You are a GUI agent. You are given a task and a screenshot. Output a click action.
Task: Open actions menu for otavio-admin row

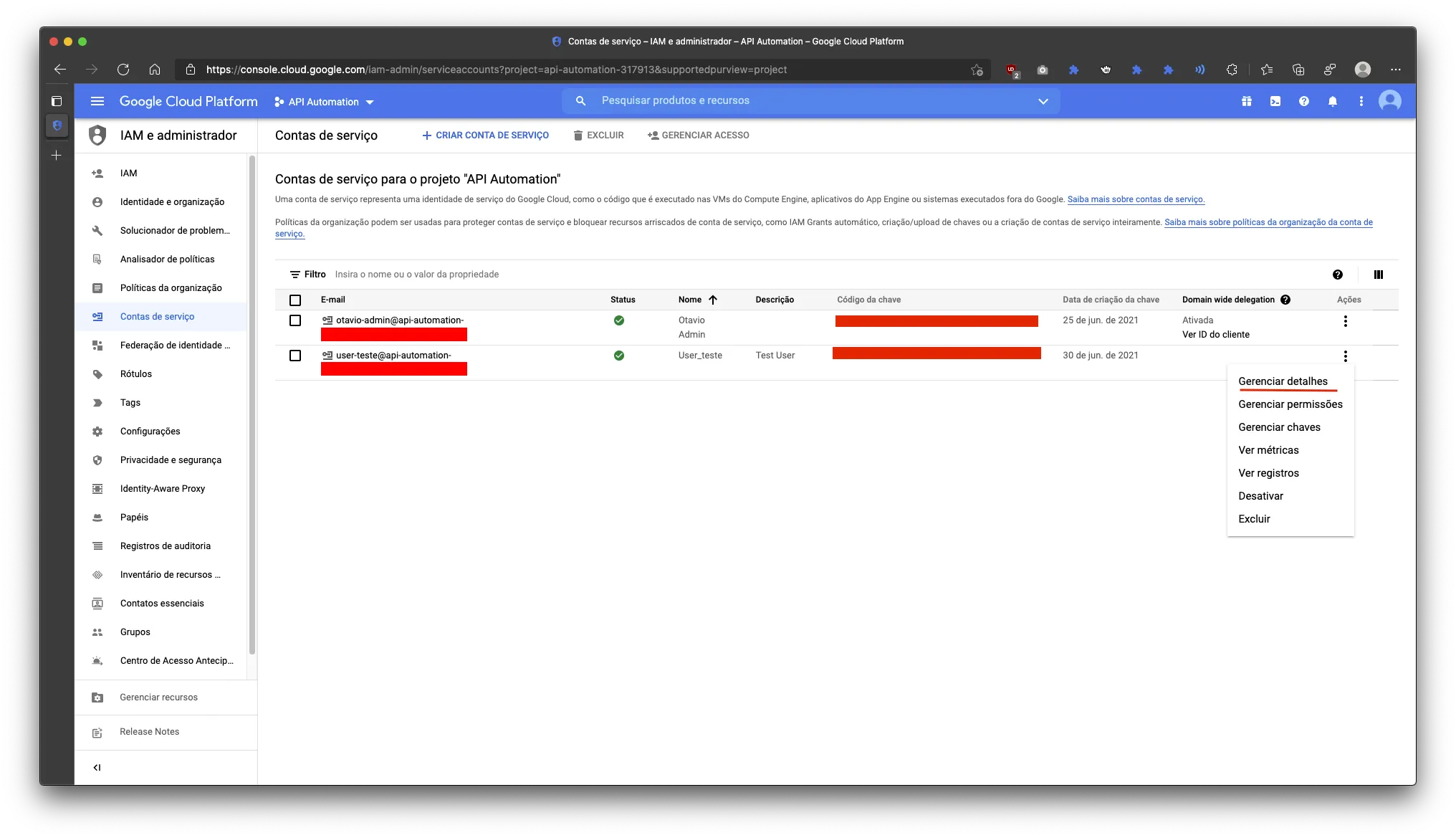pos(1345,321)
